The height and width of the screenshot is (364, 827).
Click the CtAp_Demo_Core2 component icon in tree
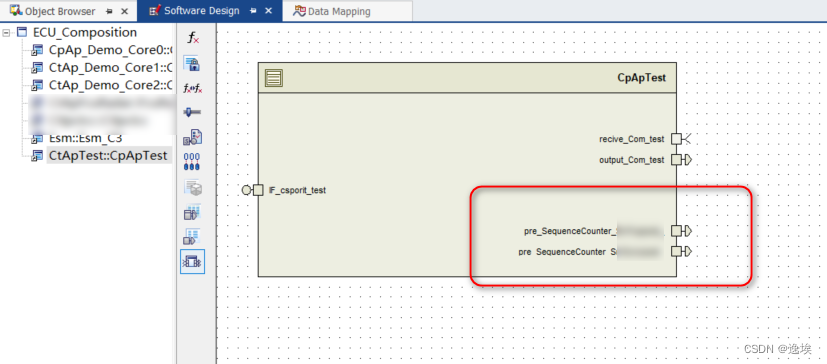coord(37,85)
